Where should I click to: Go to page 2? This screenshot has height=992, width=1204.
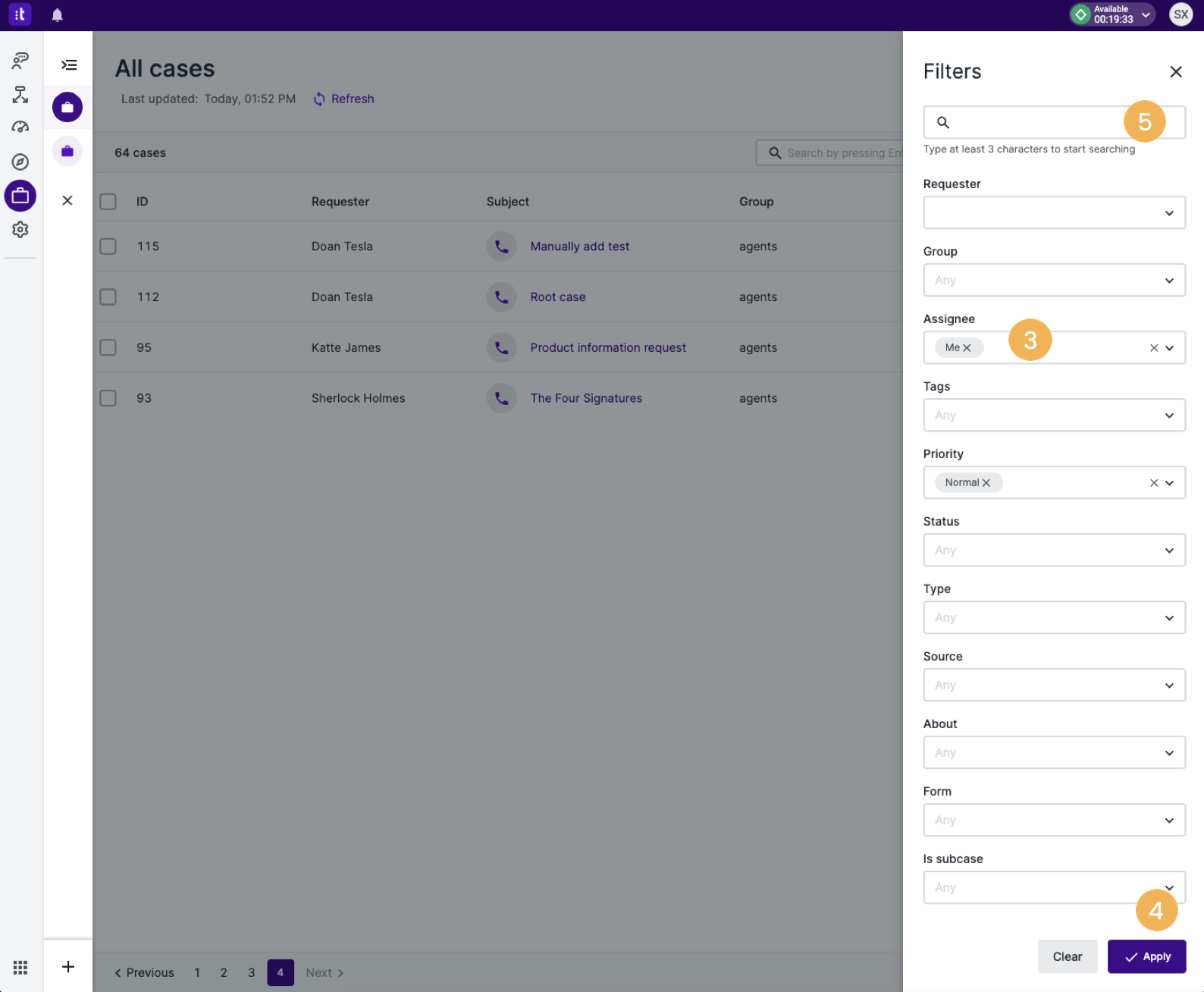pos(224,972)
